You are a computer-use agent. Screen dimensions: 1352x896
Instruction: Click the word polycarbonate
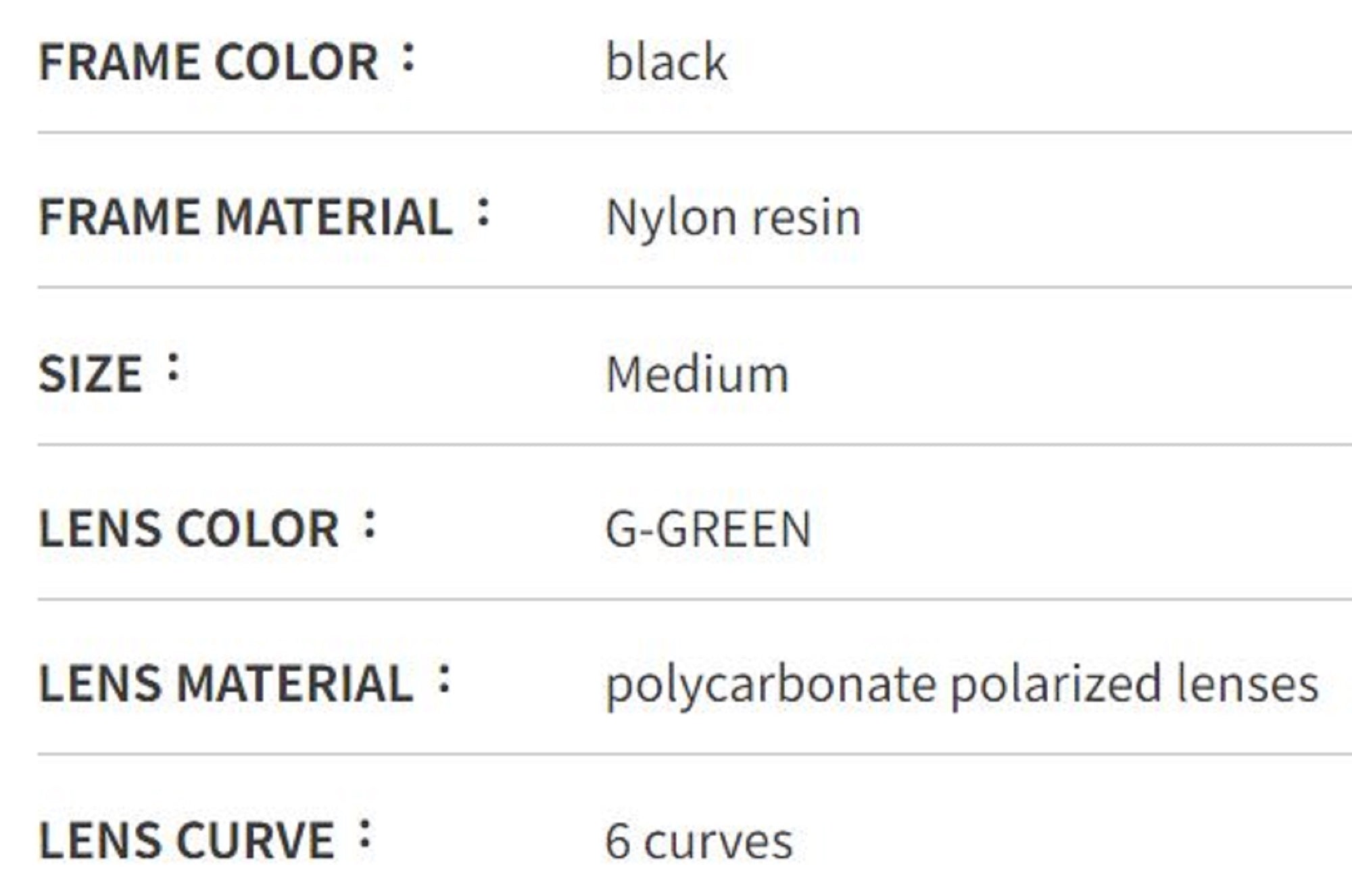[x=771, y=685]
